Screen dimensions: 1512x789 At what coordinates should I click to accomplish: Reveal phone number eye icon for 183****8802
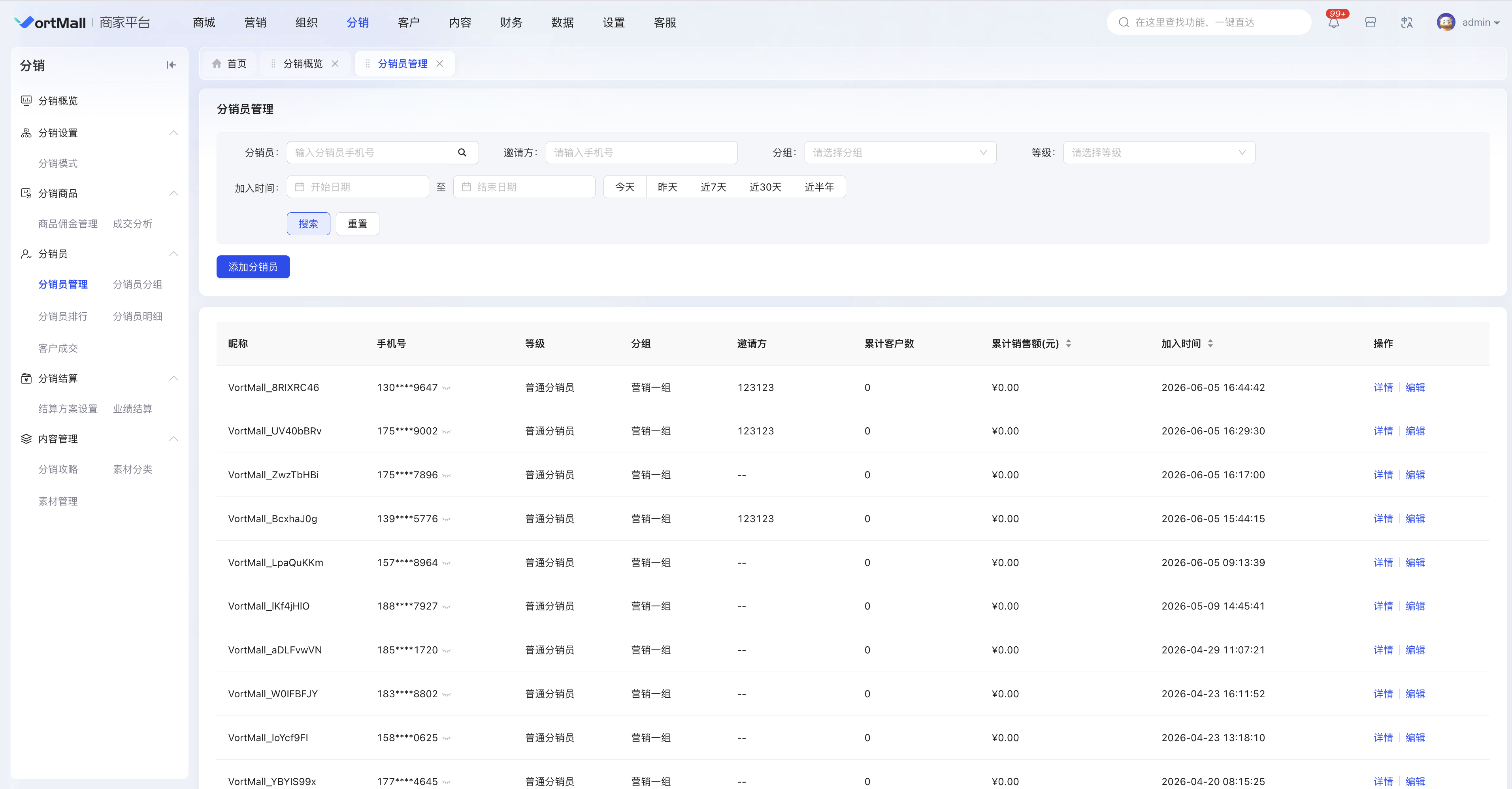click(447, 695)
